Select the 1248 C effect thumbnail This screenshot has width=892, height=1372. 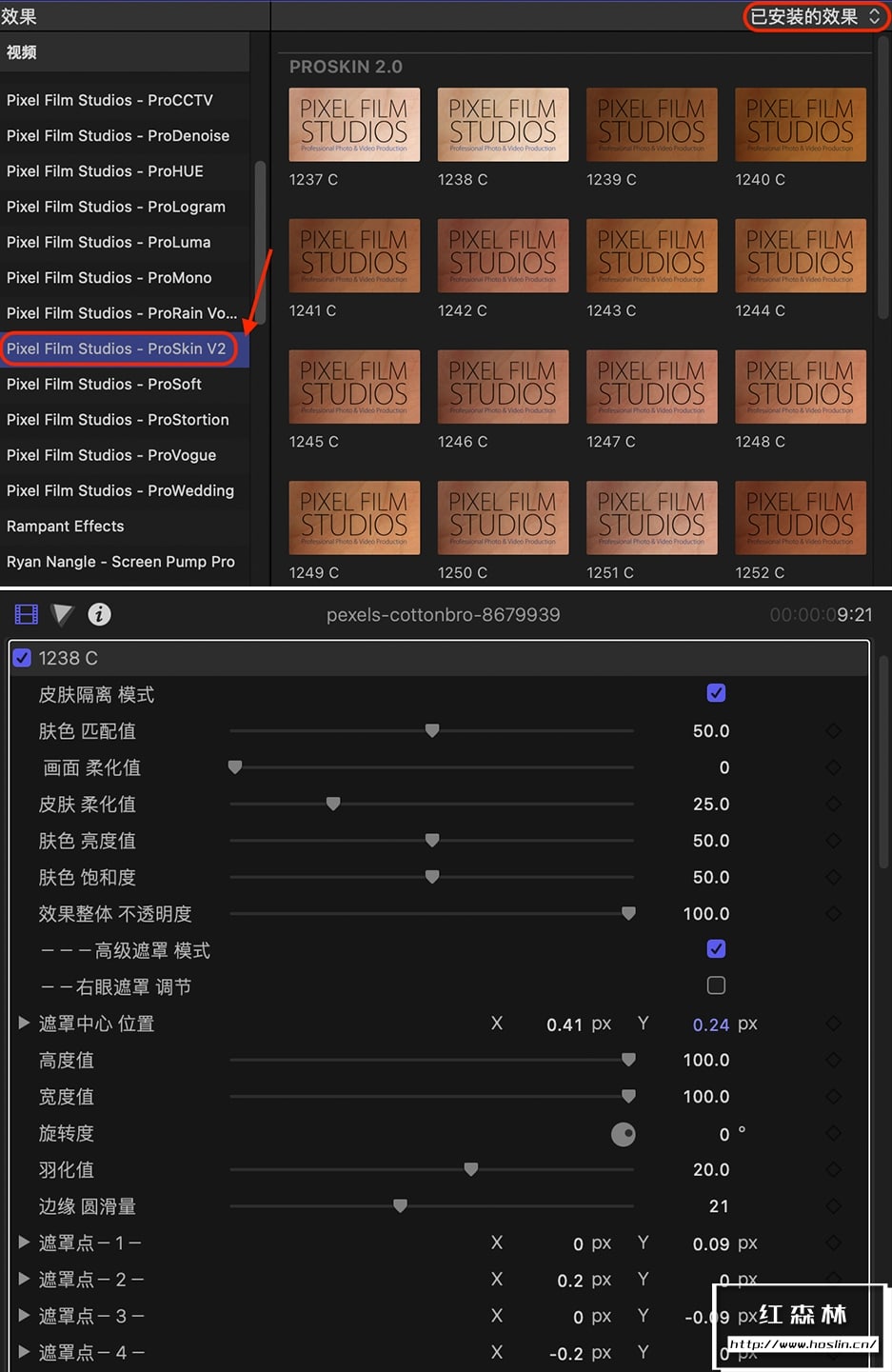[x=801, y=387]
